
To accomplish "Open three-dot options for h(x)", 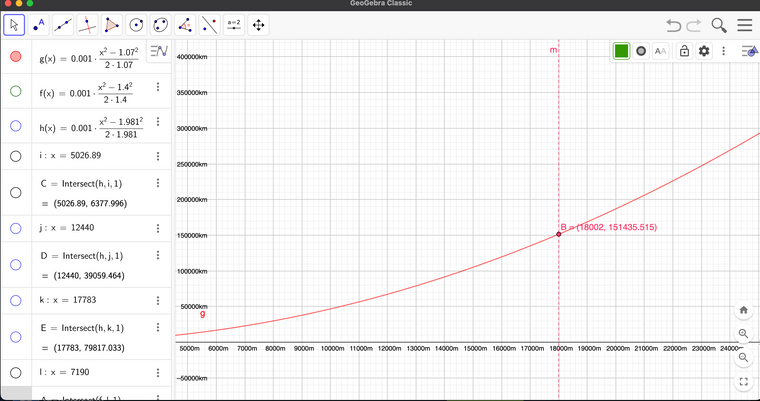I will tap(158, 121).
